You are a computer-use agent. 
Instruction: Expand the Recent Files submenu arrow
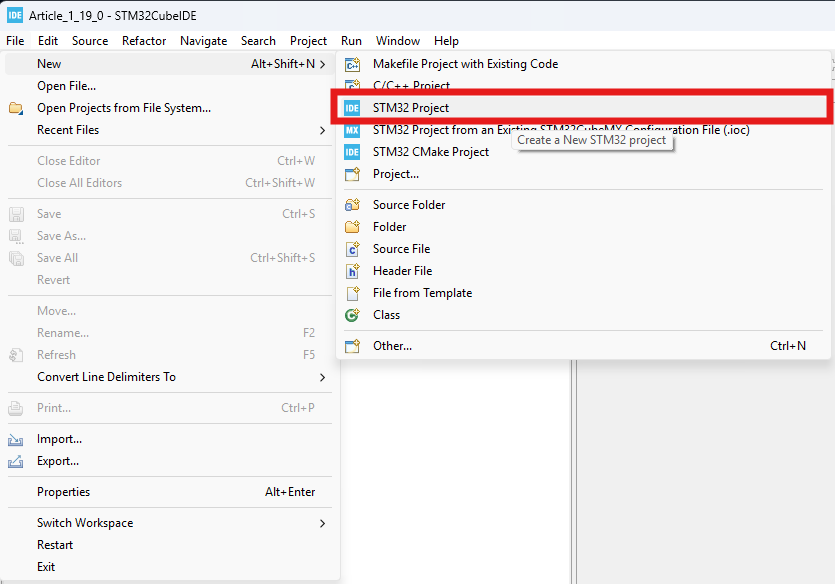(x=322, y=130)
